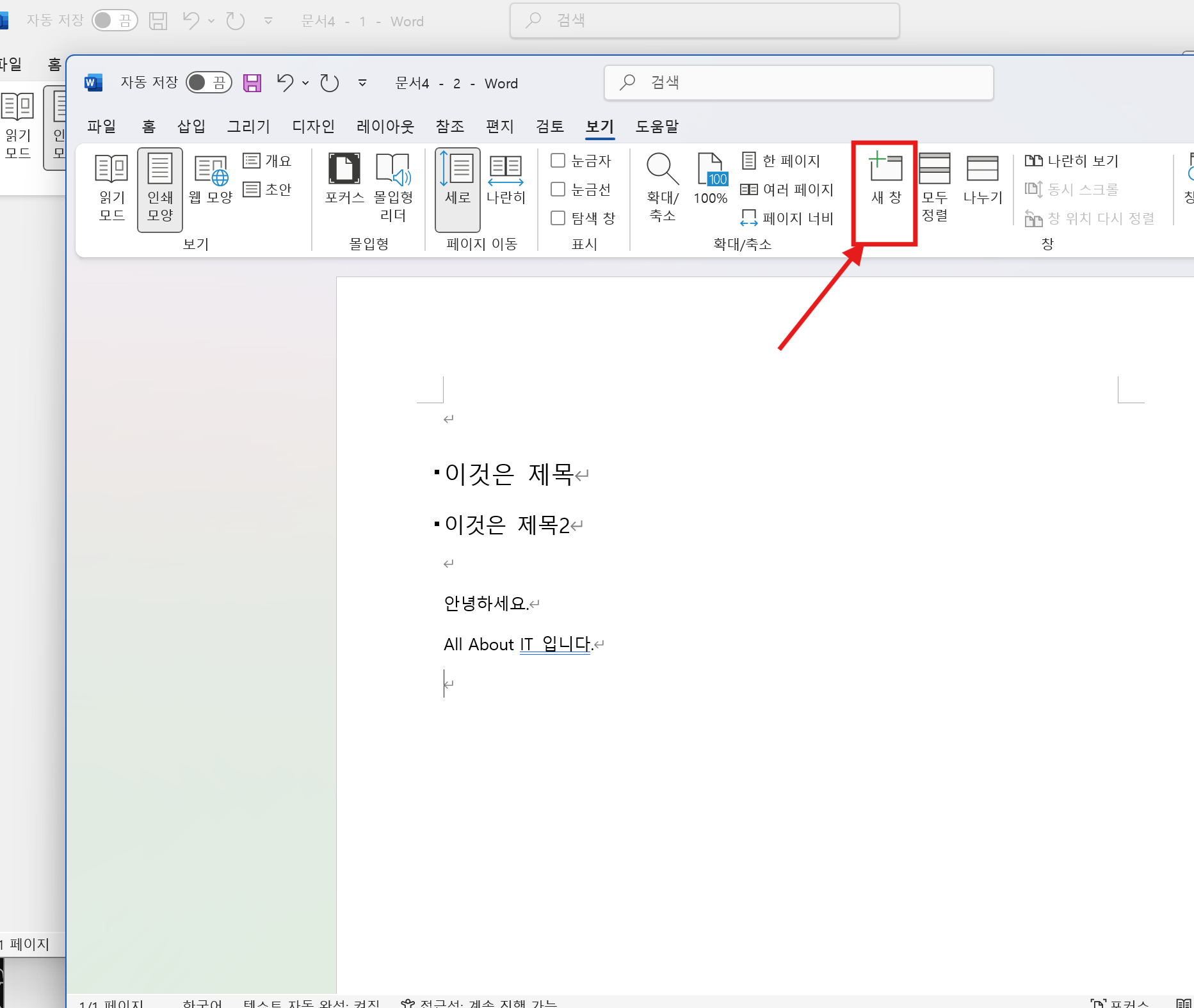This screenshot has width=1194, height=1008.
Task: Click search box in front Word window
Action: pos(799,83)
